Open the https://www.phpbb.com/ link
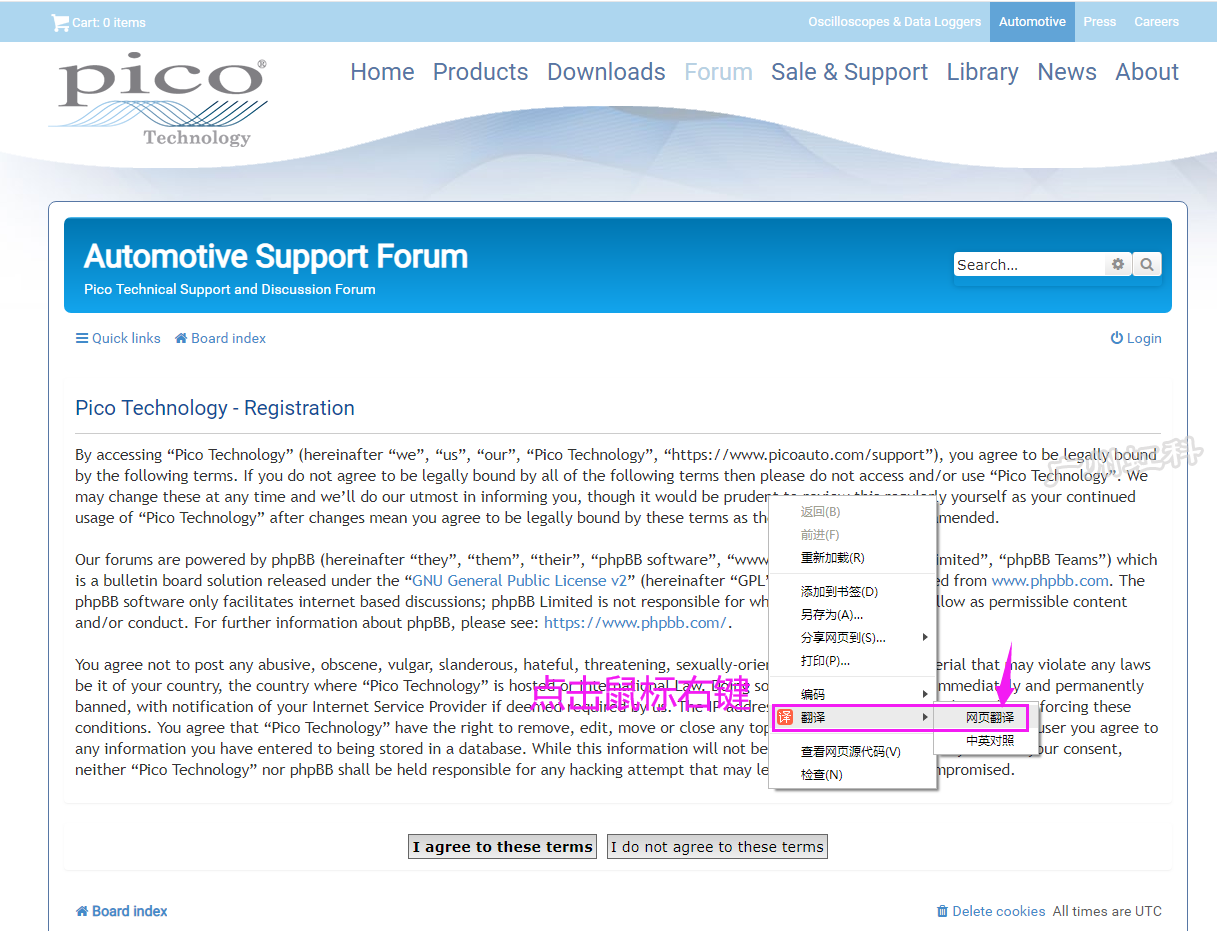1217x931 pixels. (x=635, y=623)
